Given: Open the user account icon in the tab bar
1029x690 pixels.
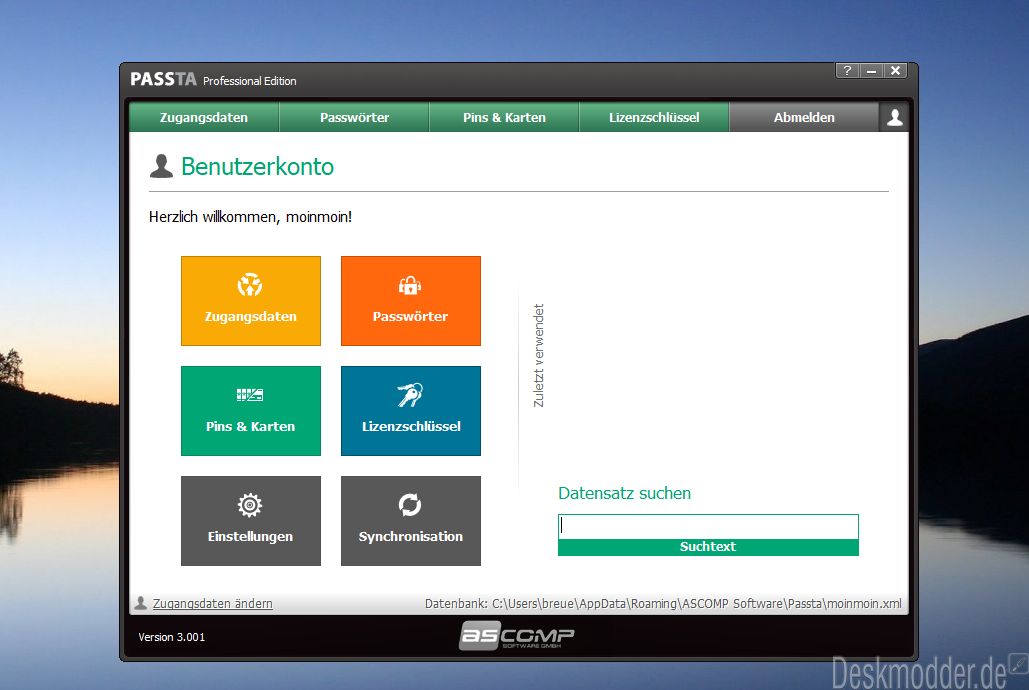Looking at the screenshot, I should click(894, 118).
